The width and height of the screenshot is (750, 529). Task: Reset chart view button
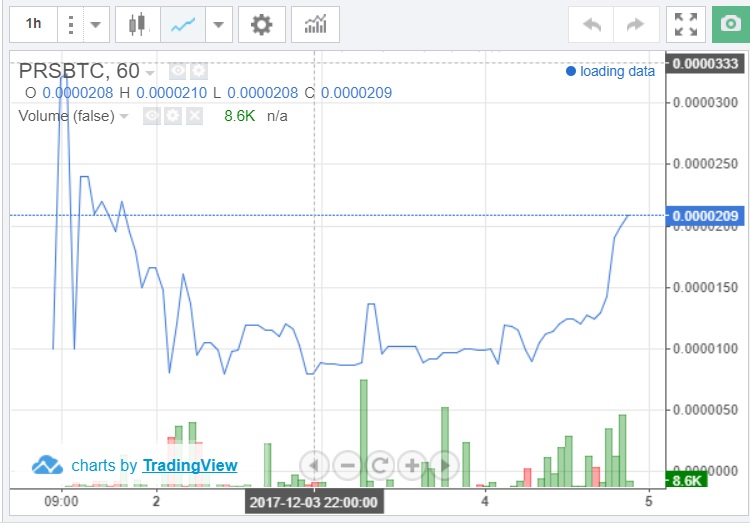click(x=380, y=465)
